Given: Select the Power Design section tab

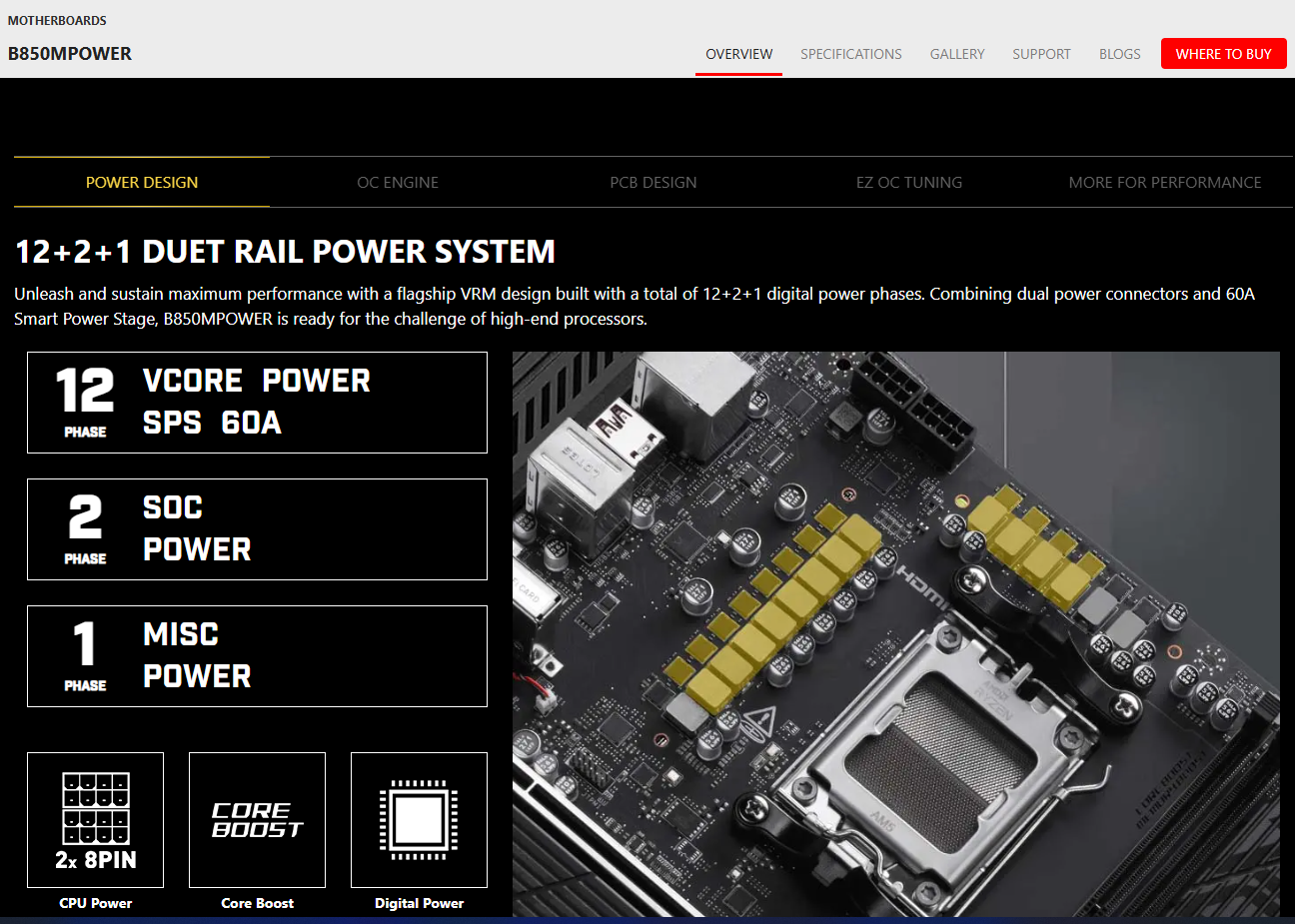Looking at the screenshot, I should tap(142, 182).
